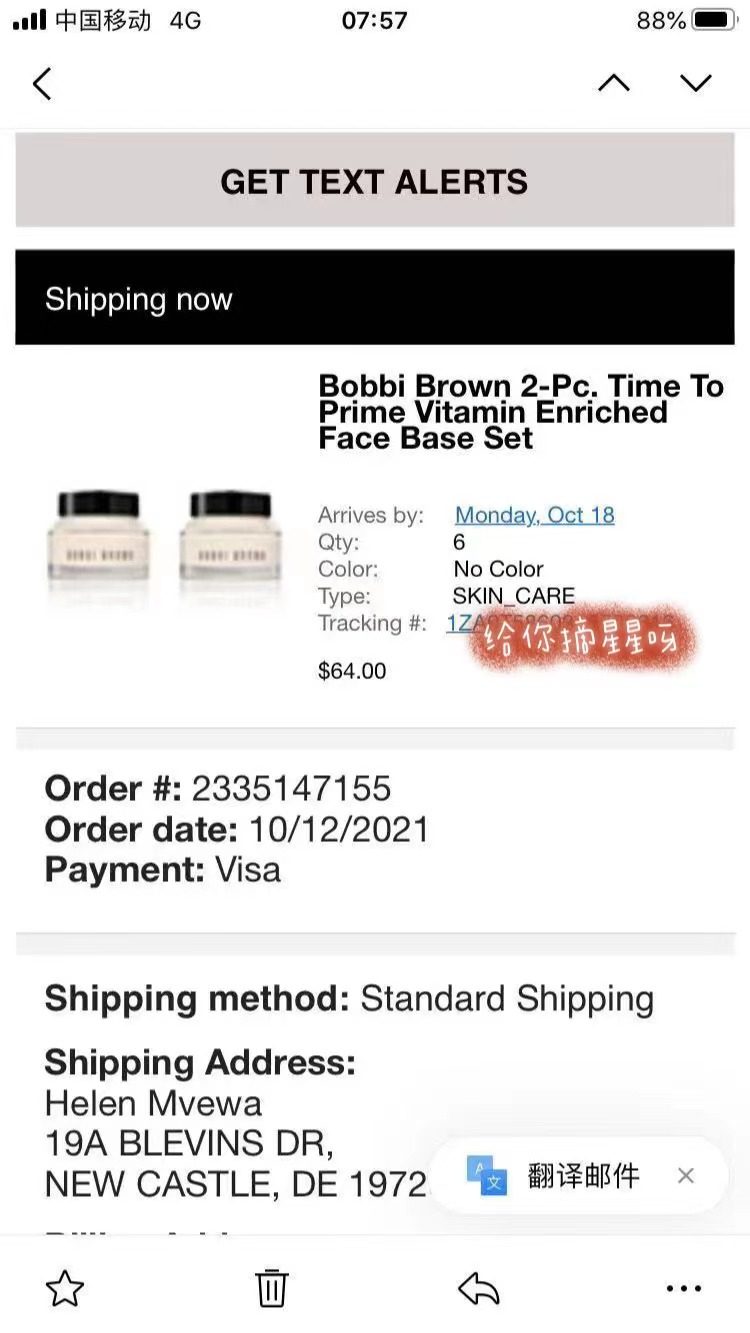This screenshot has height=1333, width=750.
Task: Open the more options ellipsis menu
Action: click(684, 1288)
